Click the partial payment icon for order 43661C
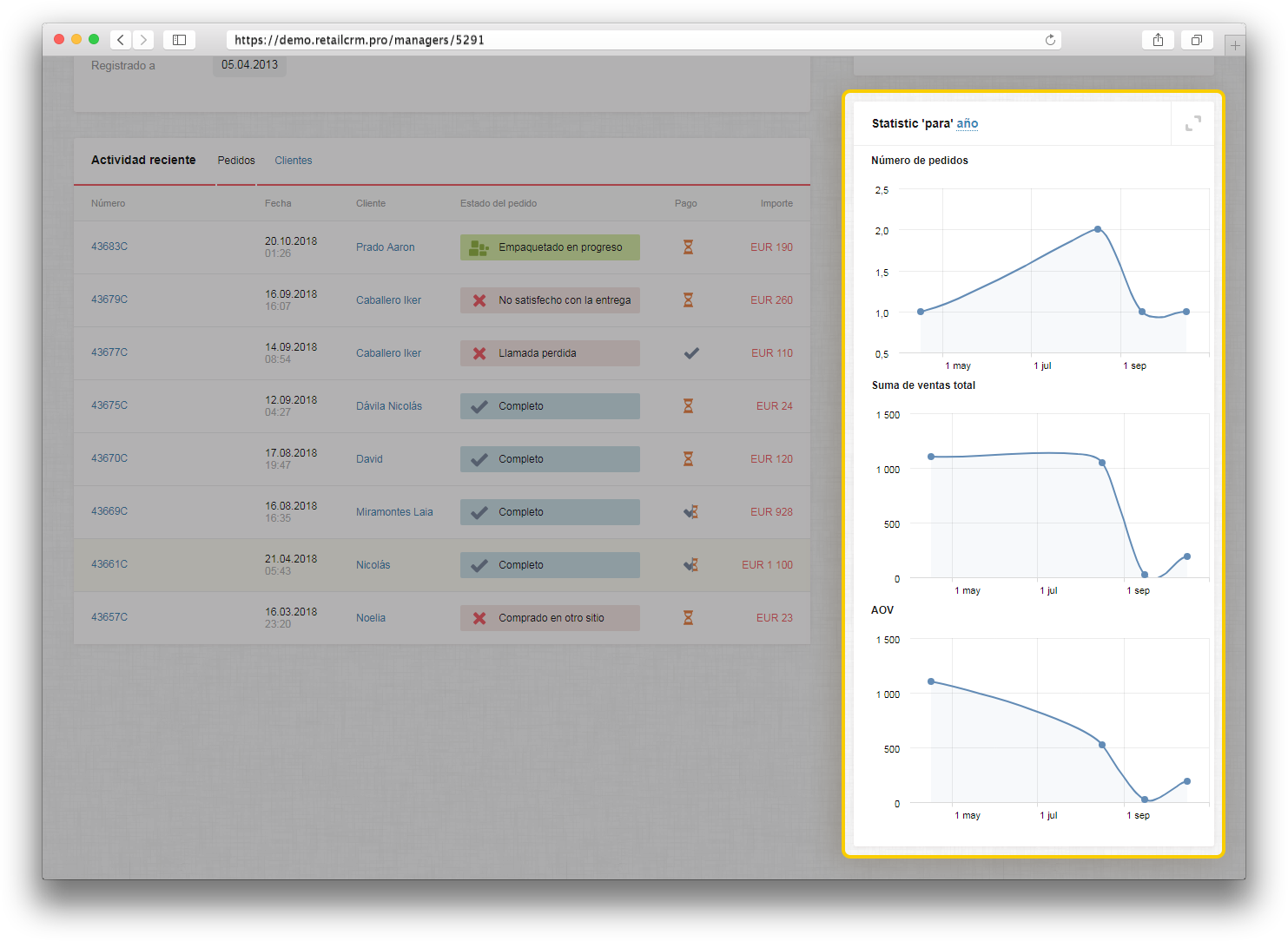Viewport: 1288px width, 941px height. 690,565
